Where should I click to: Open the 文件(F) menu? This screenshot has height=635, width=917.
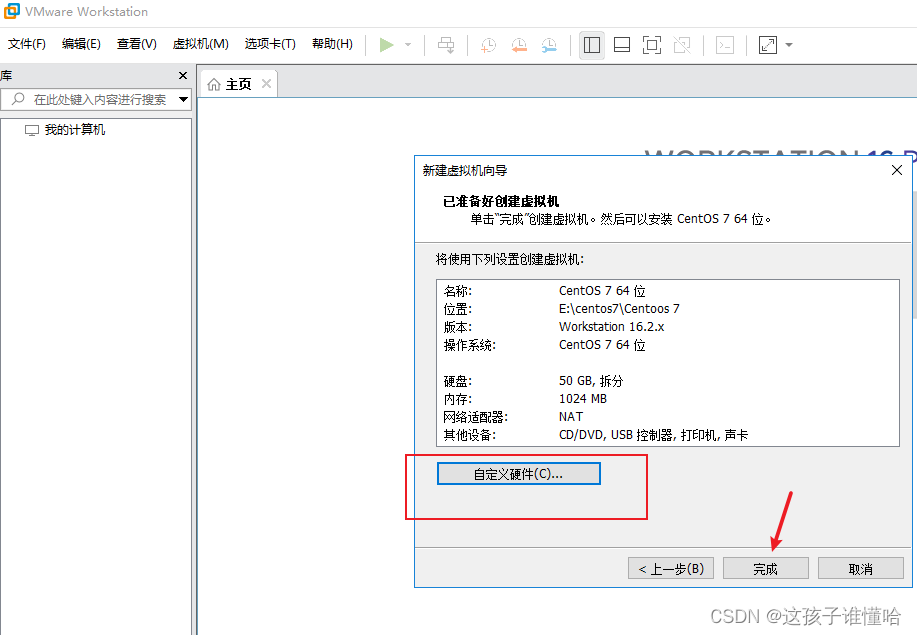click(x=26, y=44)
